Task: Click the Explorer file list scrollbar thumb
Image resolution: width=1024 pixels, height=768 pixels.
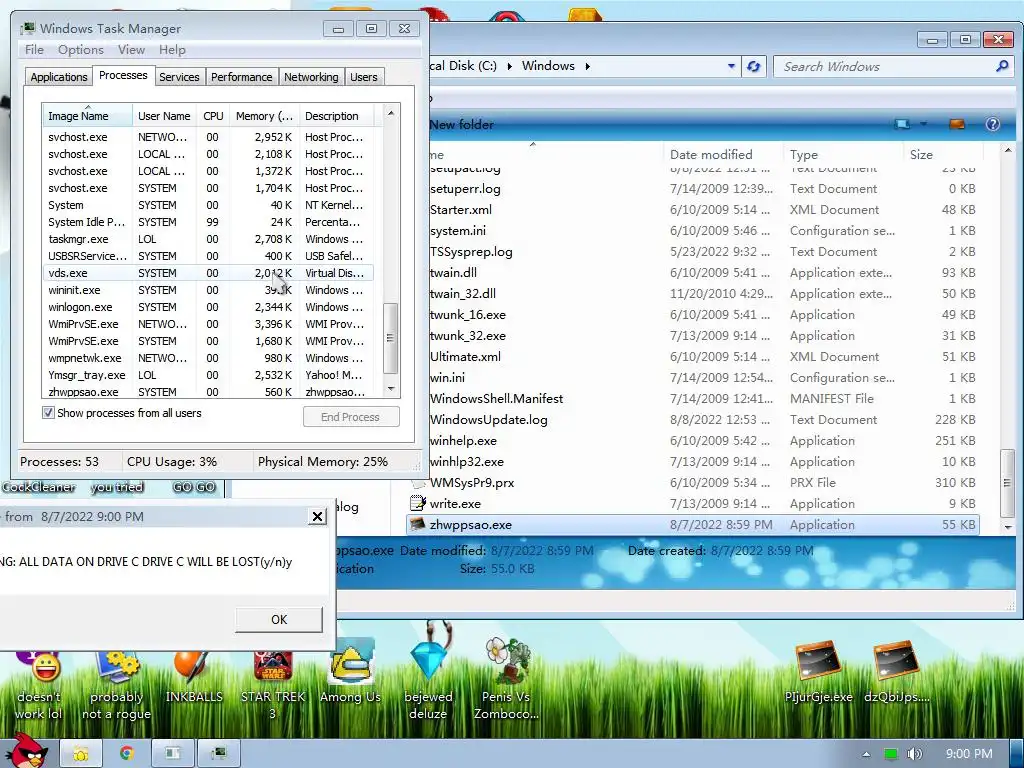Action: click(x=1008, y=483)
